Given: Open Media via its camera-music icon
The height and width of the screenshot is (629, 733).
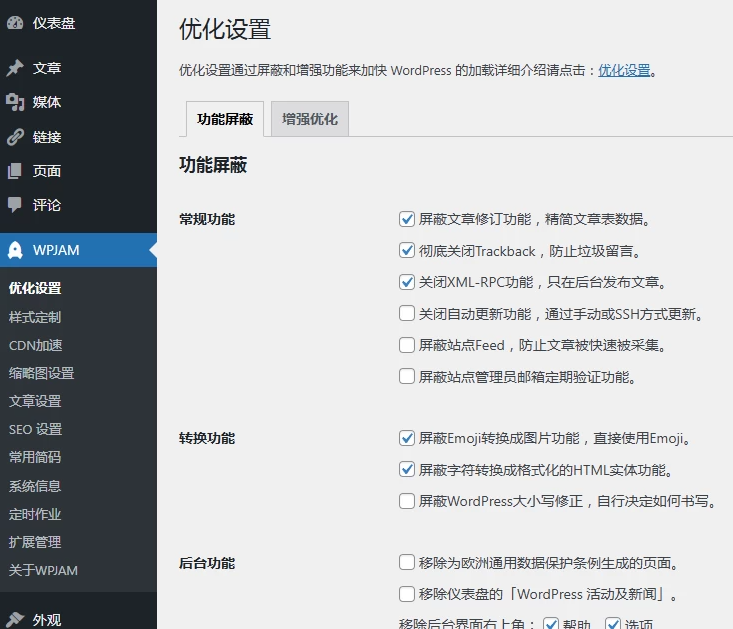Looking at the screenshot, I should tap(15, 102).
